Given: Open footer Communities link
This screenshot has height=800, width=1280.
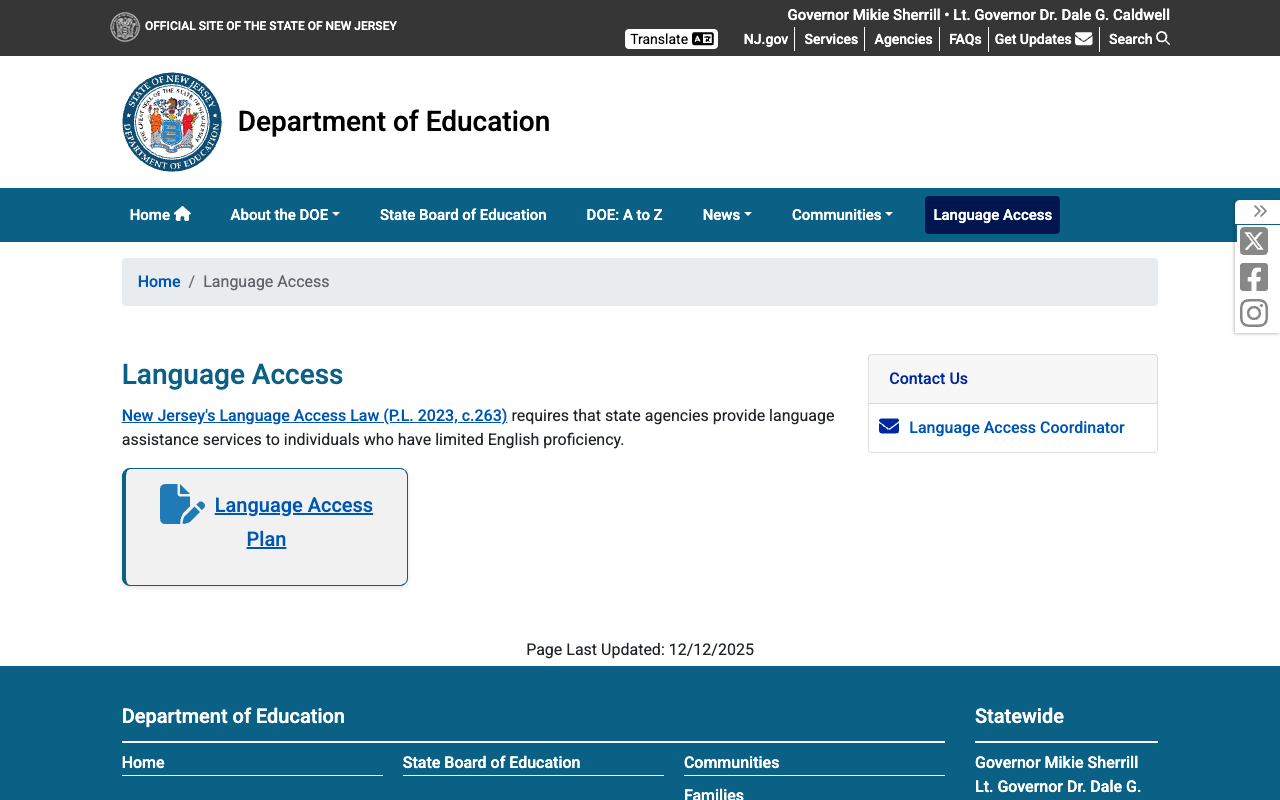Looking at the screenshot, I should coord(731,762).
